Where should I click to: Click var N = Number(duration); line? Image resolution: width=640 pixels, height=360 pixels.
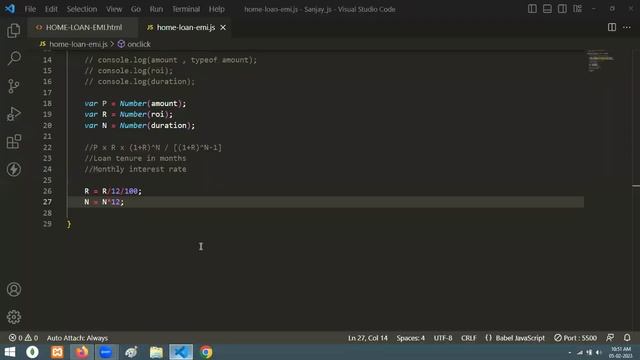click(140, 126)
